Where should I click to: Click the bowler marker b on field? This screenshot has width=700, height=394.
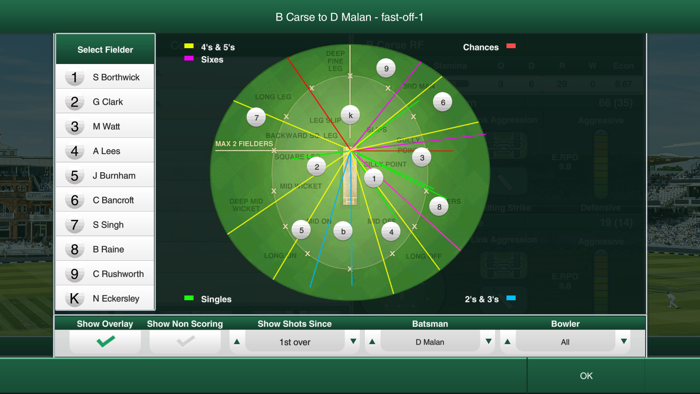(343, 231)
